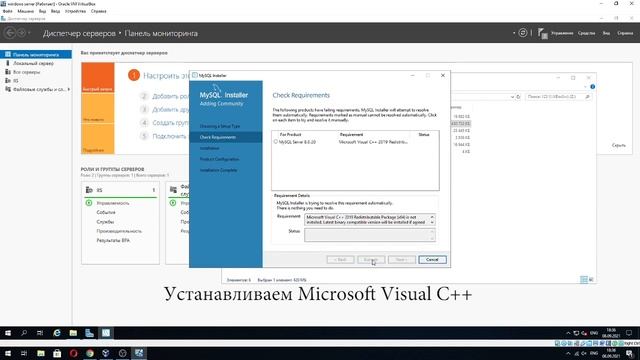This screenshot has height=360, width=640.
Task: Open Internet Explorer from the guest taskbar
Action: click(56, 333)
